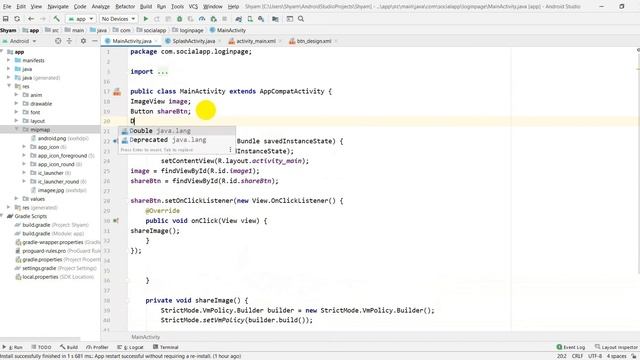Close the activity_main.xml tab
The image size is (640, 360).
pos(280,41)
